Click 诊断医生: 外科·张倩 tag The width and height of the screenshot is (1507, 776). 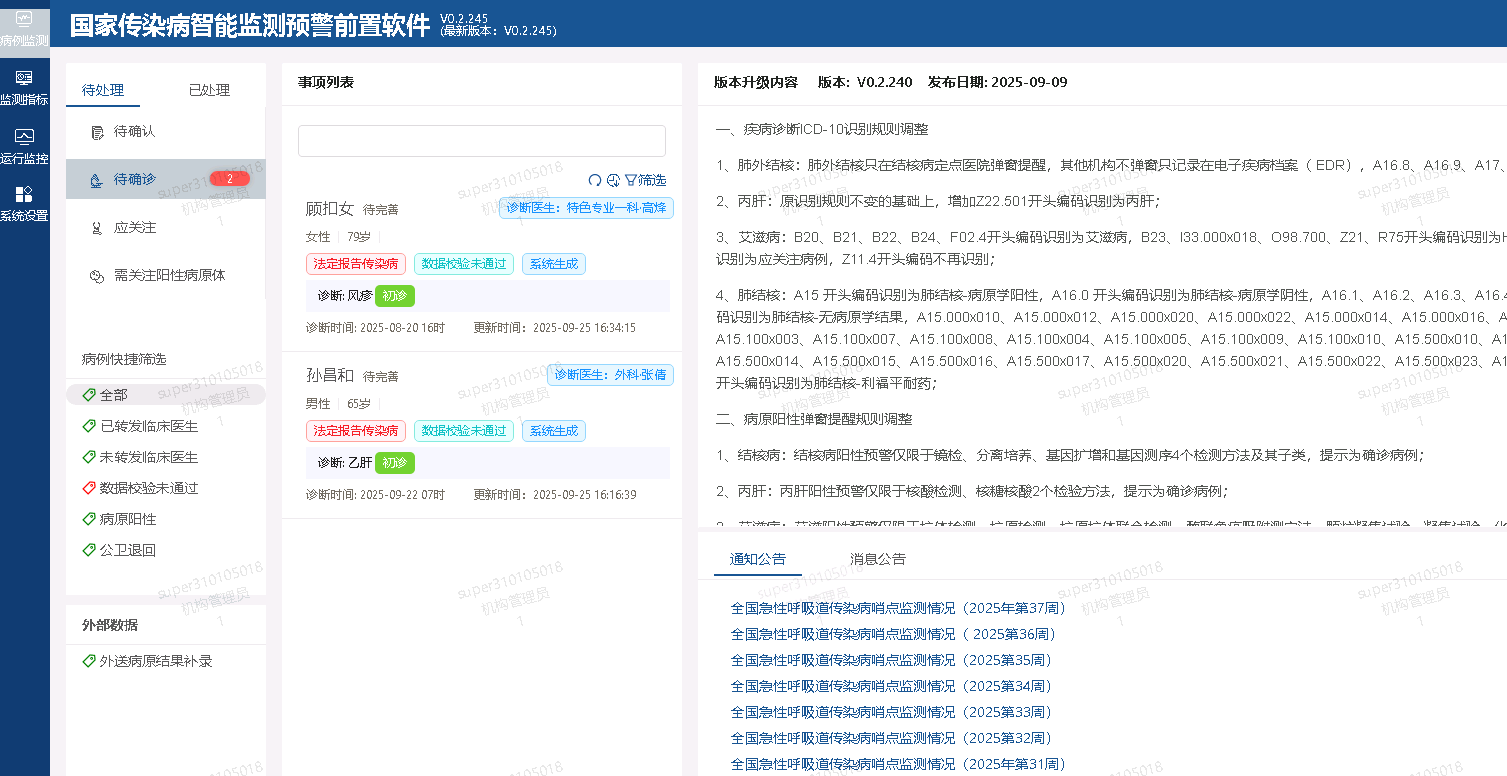[x=610, y=375]
